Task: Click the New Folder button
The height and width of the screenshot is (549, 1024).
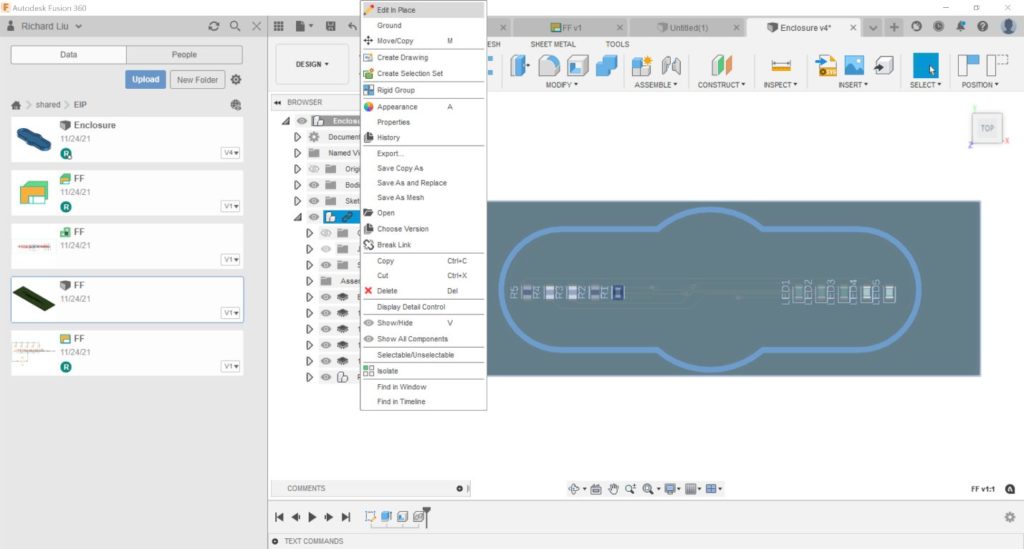Action: (x=196, y=79)
